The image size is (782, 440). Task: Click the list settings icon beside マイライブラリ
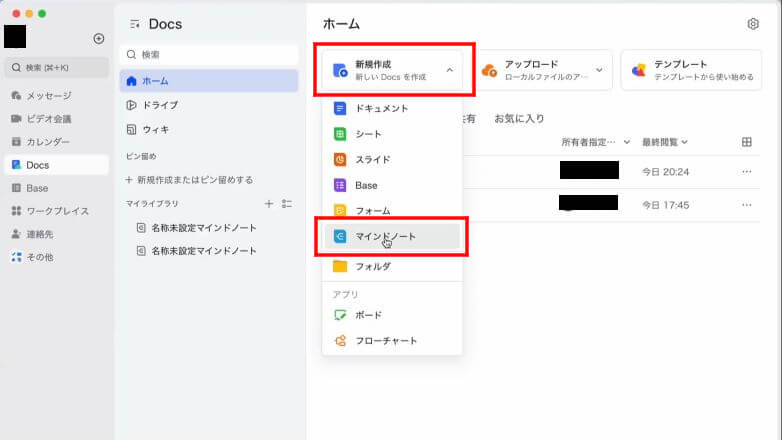[287, 204]
